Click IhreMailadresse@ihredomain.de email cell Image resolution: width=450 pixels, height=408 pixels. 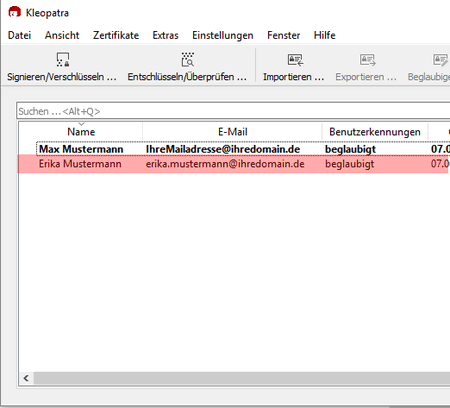tap(223, 149)
